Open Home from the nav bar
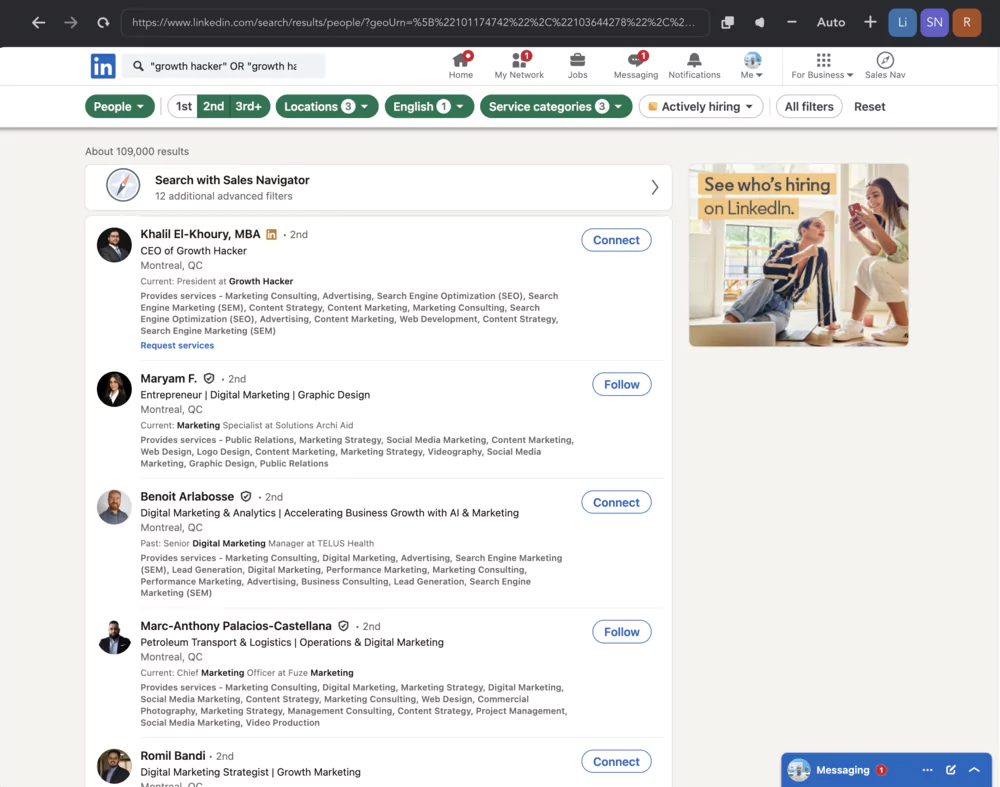The image size is (1000, 787). (x=460, y=66)
